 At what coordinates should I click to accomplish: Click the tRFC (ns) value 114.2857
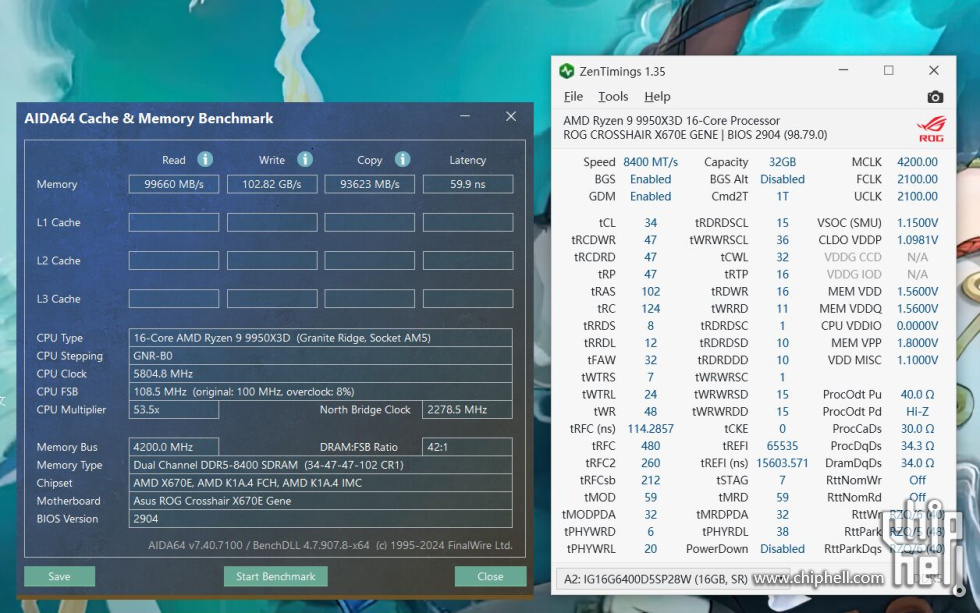coord(651,429)
